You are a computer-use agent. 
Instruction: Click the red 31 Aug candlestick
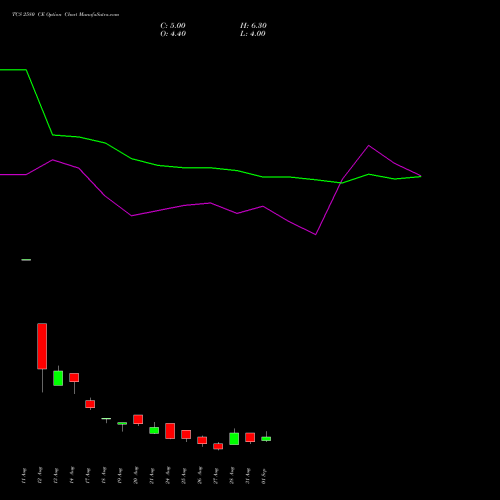click(250, 437)
